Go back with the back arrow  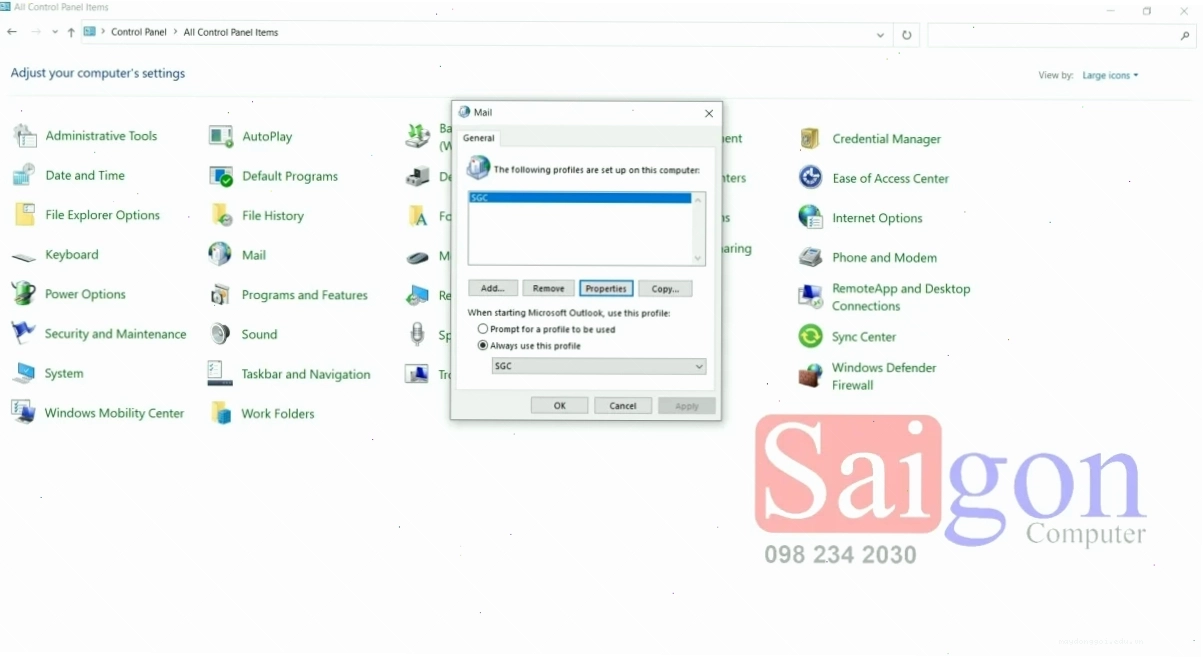(12, 32)
